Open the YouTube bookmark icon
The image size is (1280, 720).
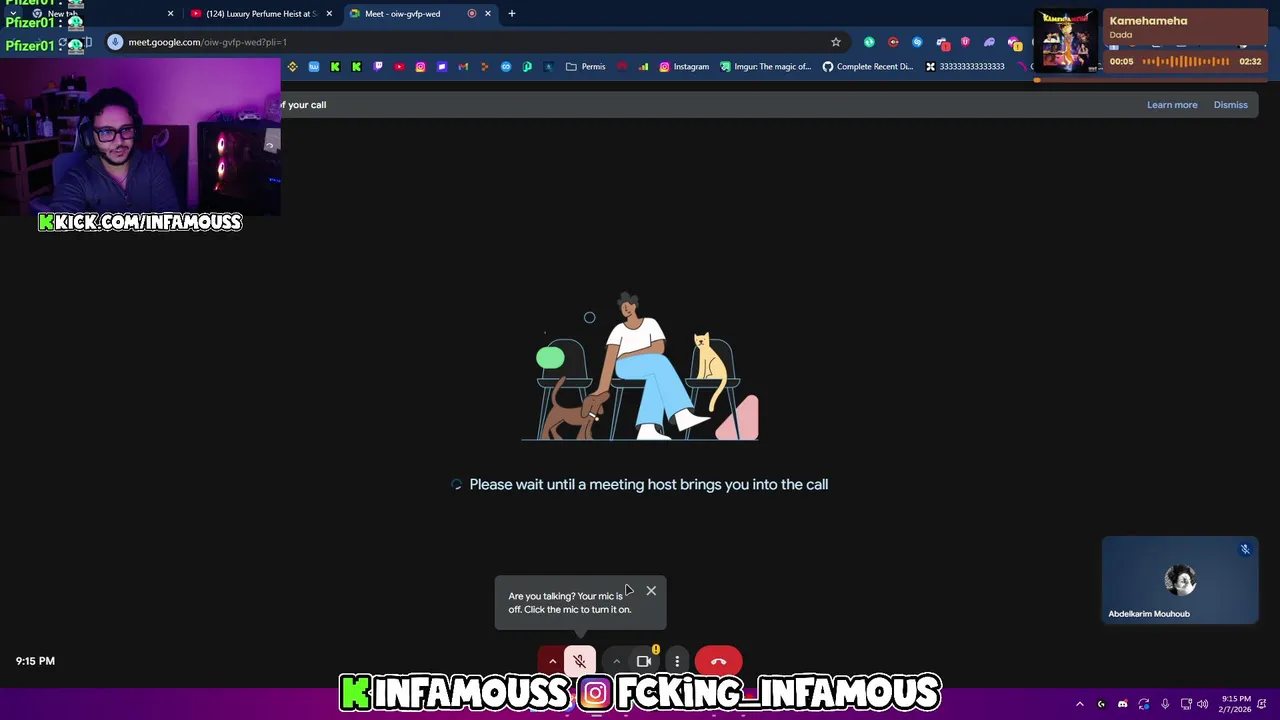399,67
